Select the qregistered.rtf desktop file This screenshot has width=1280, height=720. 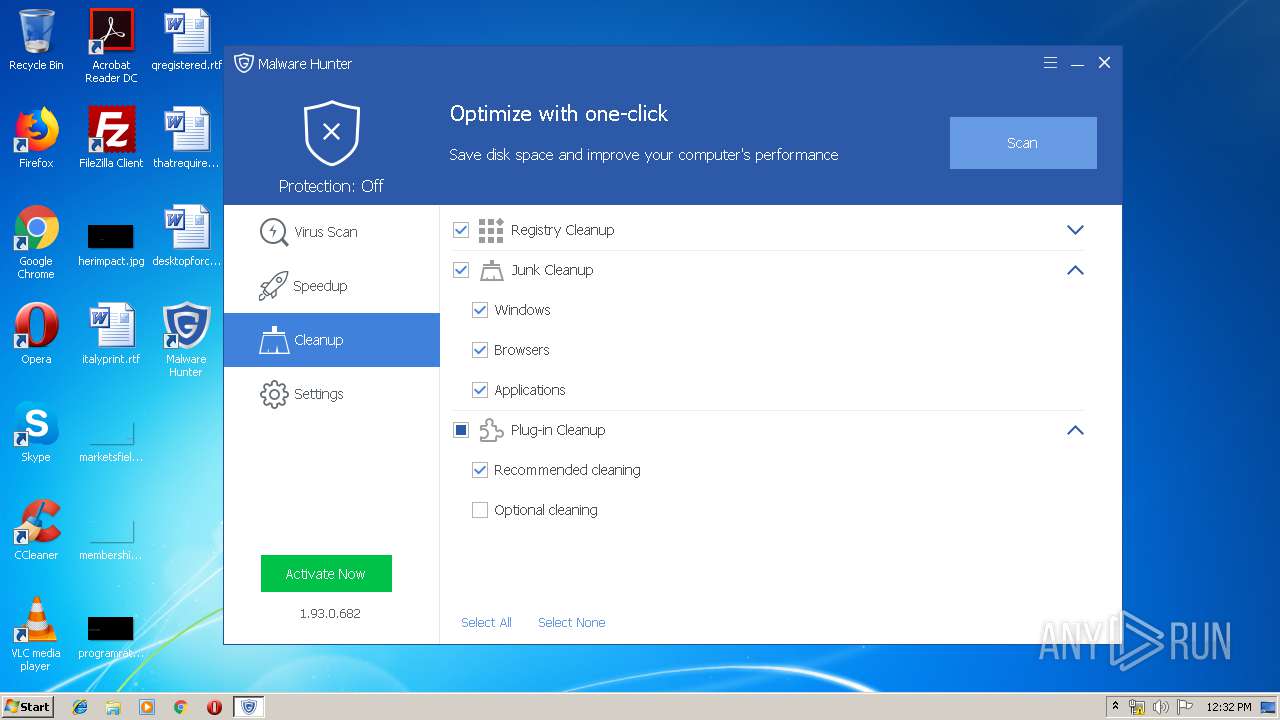[x=186, y=40]
